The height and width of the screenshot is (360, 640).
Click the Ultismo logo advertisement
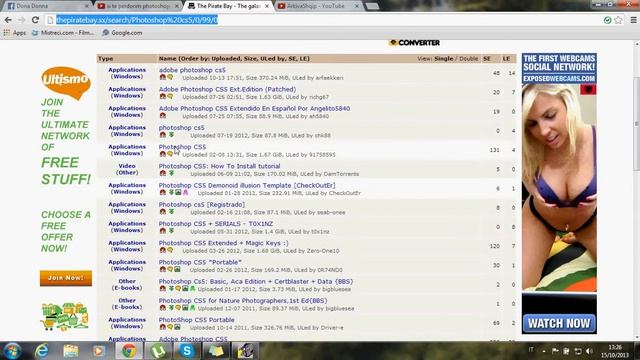click(66, 82)
